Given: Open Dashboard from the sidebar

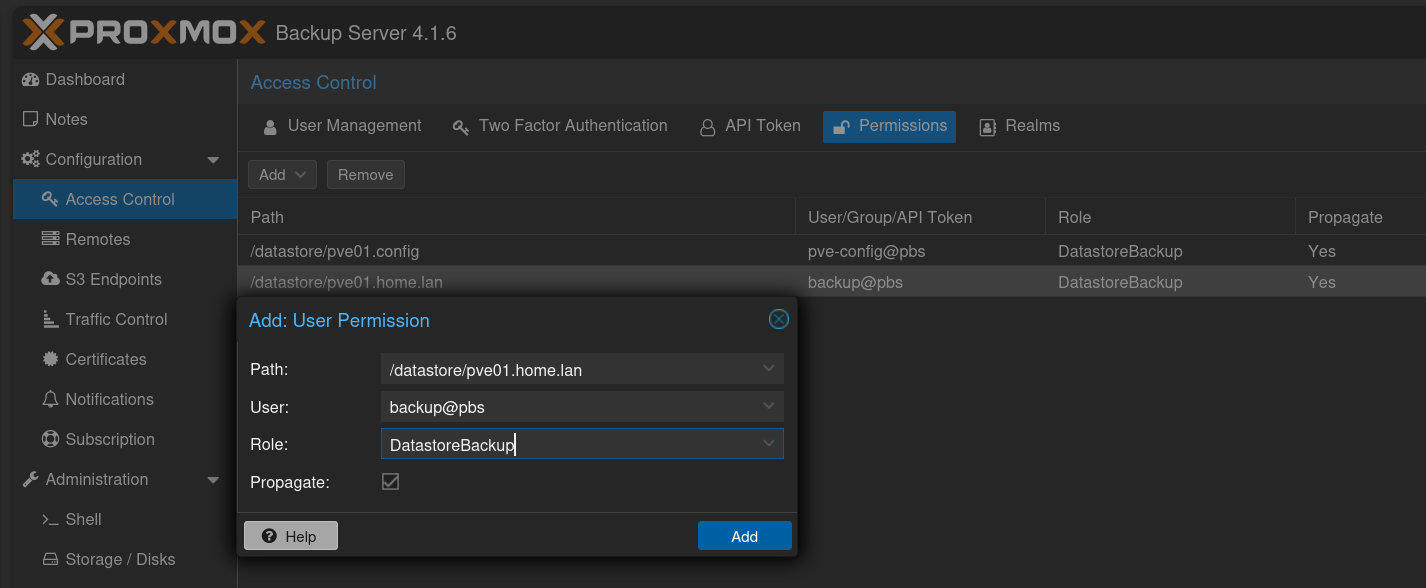Looking at the screenshot, I should tap(85, 79).
